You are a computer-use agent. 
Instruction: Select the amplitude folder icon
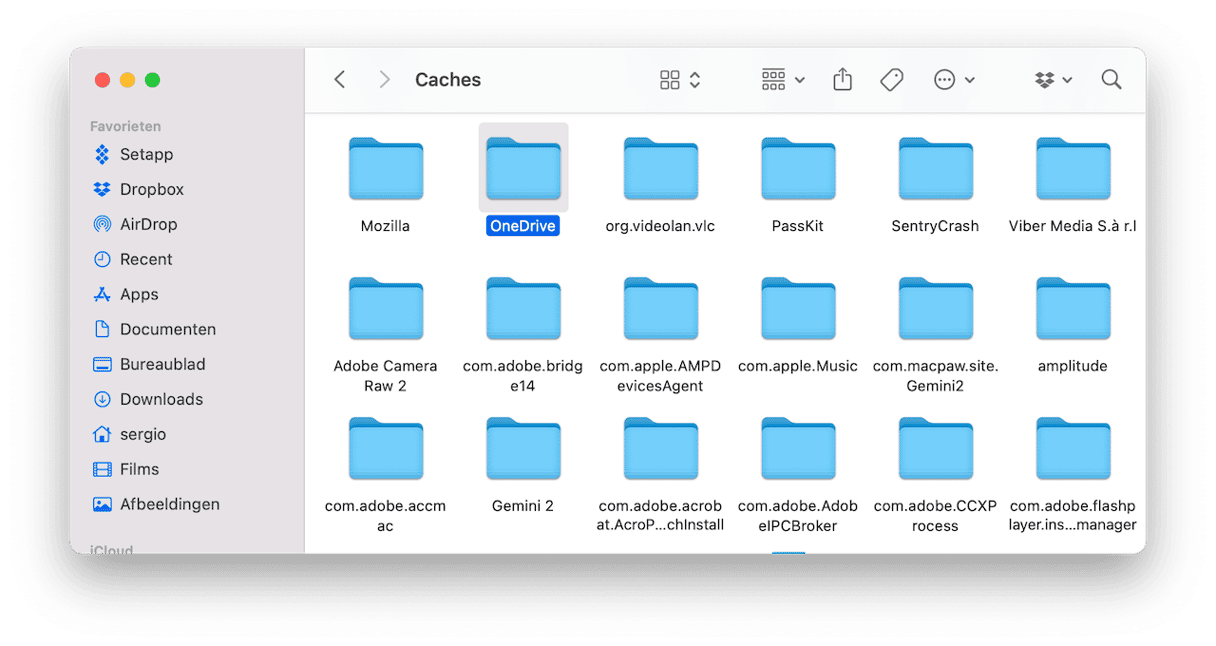[x=1073, y=309]
